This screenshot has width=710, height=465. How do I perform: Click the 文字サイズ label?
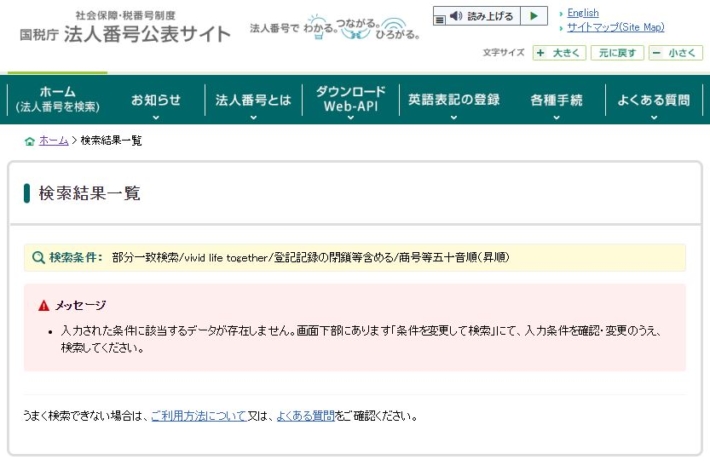(503, 53)
